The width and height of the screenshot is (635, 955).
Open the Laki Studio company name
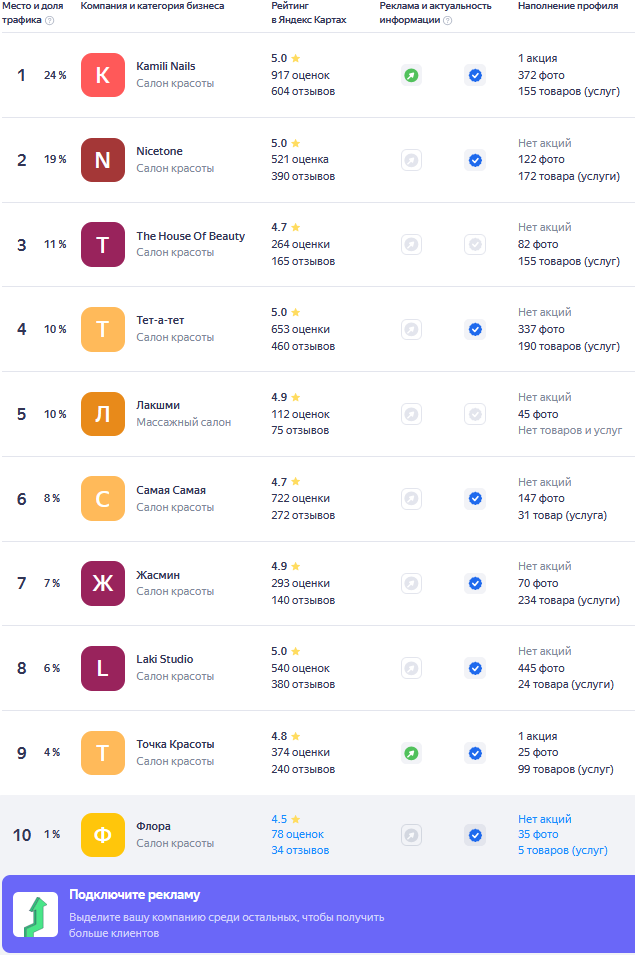point(164,659)
